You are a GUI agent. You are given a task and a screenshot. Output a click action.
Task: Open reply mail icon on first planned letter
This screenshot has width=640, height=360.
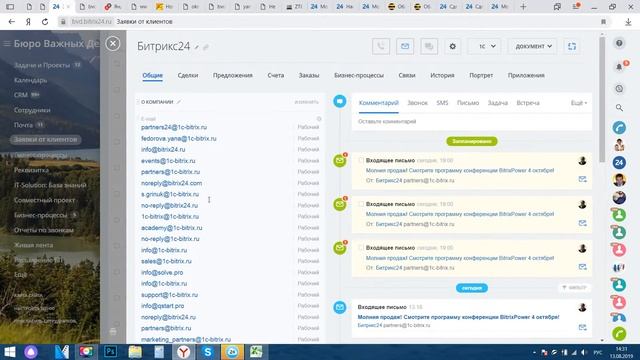(582, 179)
